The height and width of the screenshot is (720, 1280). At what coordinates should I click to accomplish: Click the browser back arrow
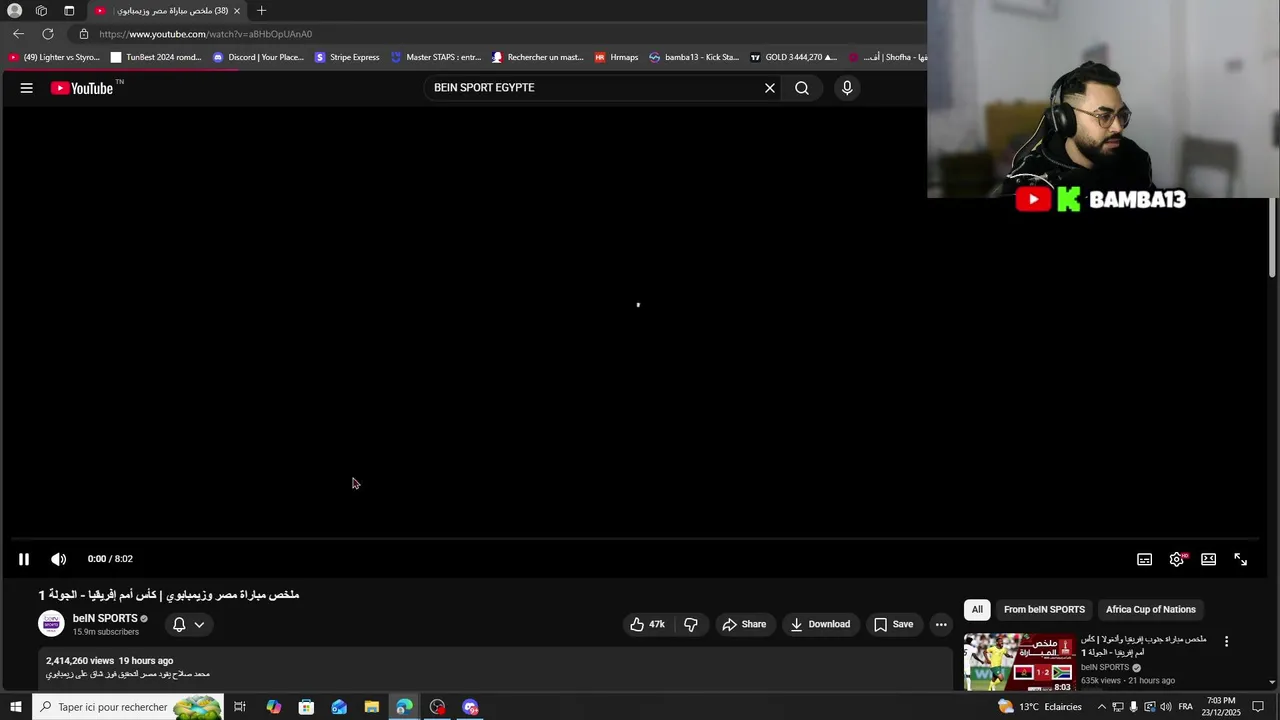[18, 33]
